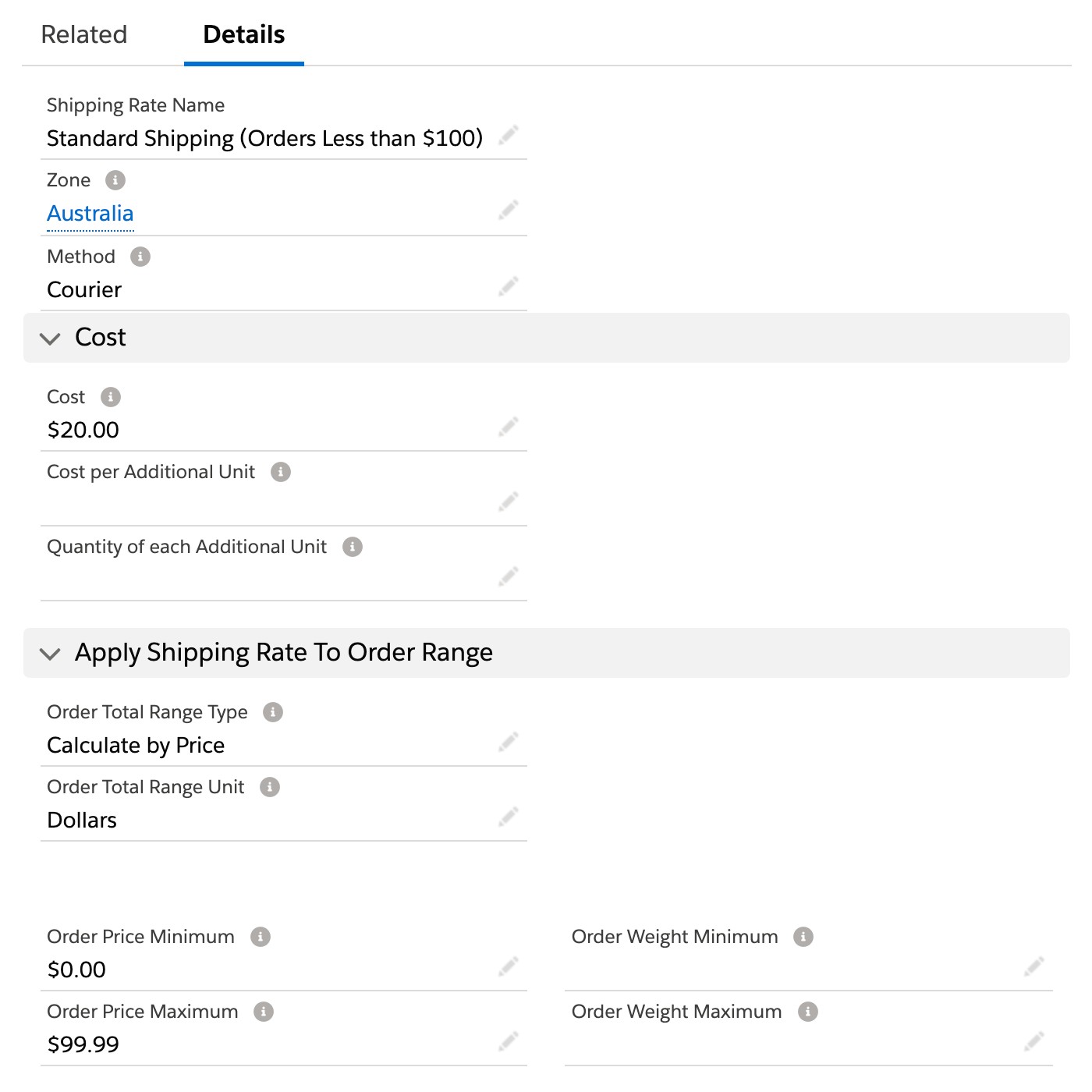The image size is (1092, 1092).
Task: Edit Order Total Range Type with pencil icon
Action: [509, 742]
